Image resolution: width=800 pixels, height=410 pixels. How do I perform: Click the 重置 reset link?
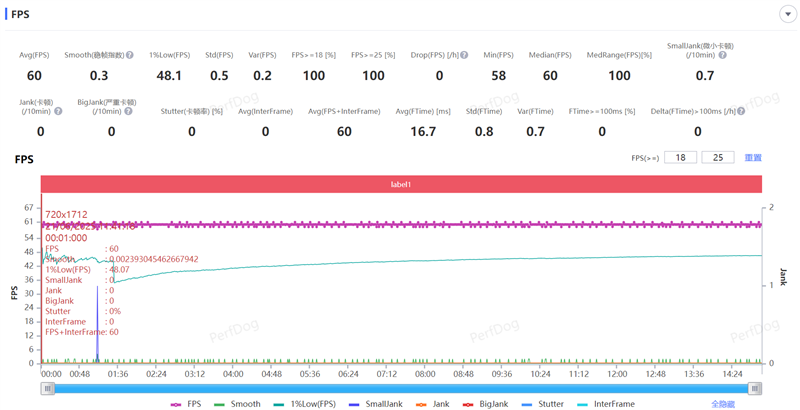(753, 158)
